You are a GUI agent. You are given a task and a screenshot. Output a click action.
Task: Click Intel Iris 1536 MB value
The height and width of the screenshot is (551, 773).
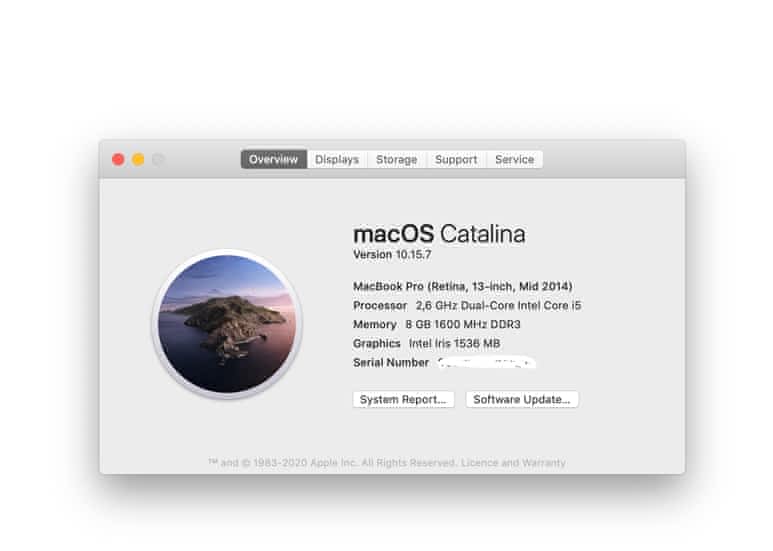[455, 344]
